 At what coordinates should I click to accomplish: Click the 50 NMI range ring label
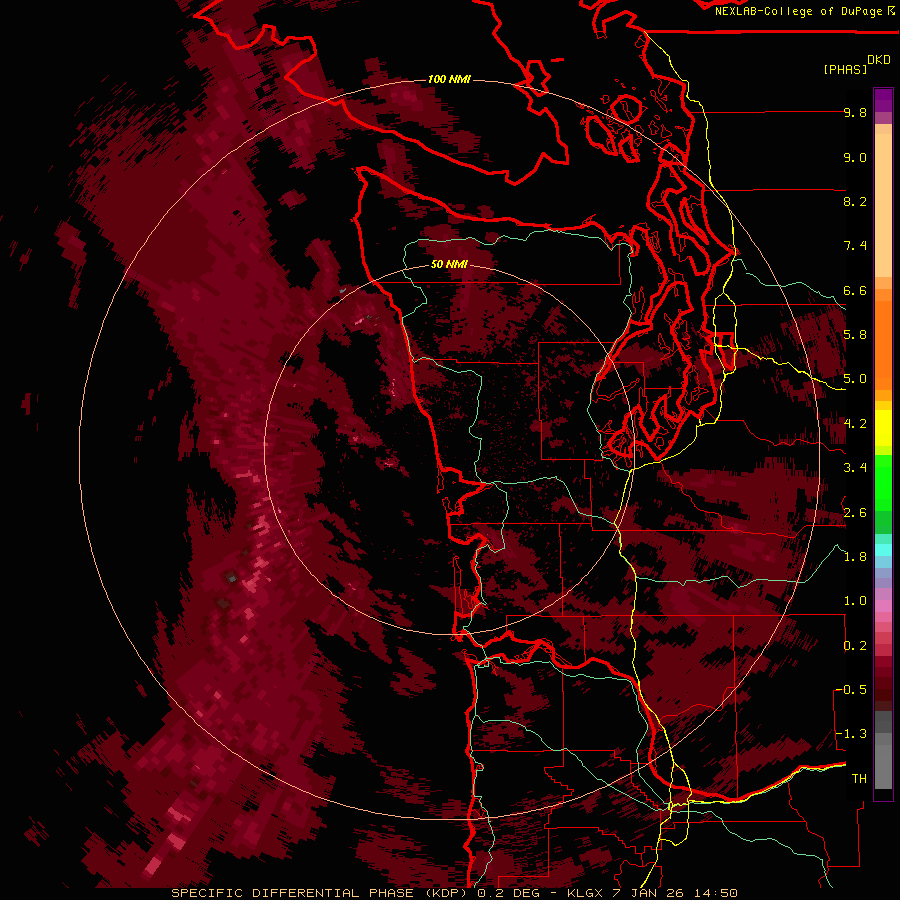[449, 264]
